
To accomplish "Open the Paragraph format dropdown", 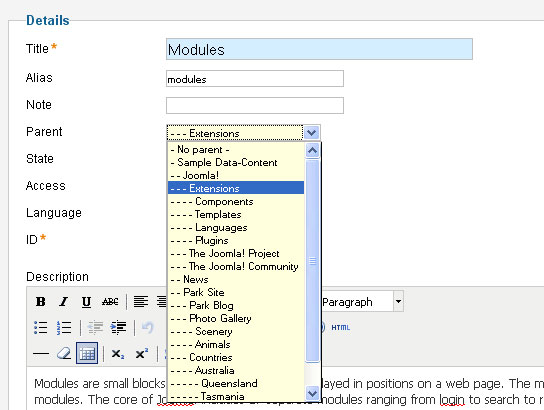I will click(398, 301).
